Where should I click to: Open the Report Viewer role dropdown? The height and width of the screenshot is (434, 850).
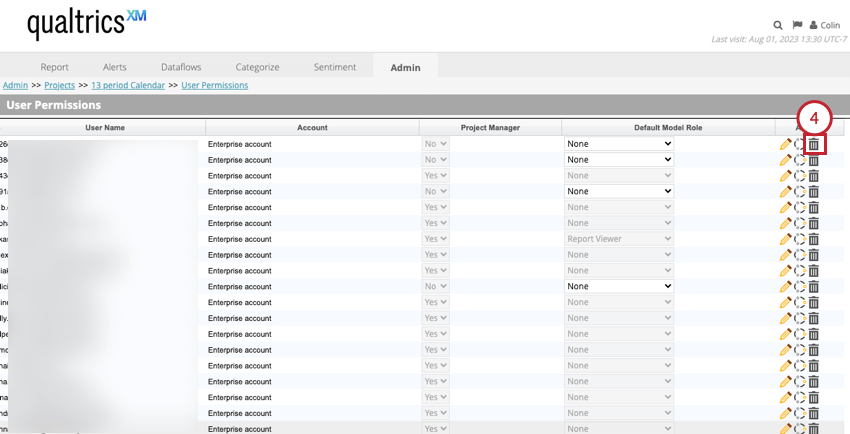click(619, 239)
